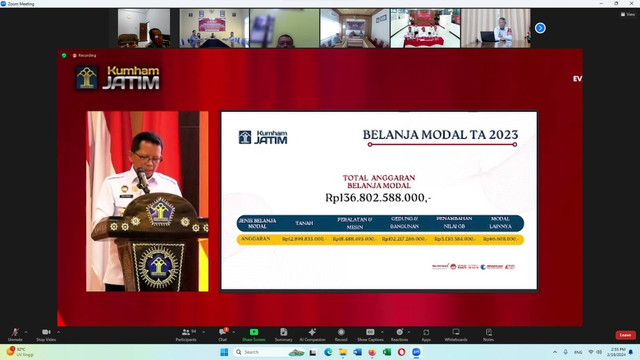Select thumbnail with green background participant

[x=284, y=28]
